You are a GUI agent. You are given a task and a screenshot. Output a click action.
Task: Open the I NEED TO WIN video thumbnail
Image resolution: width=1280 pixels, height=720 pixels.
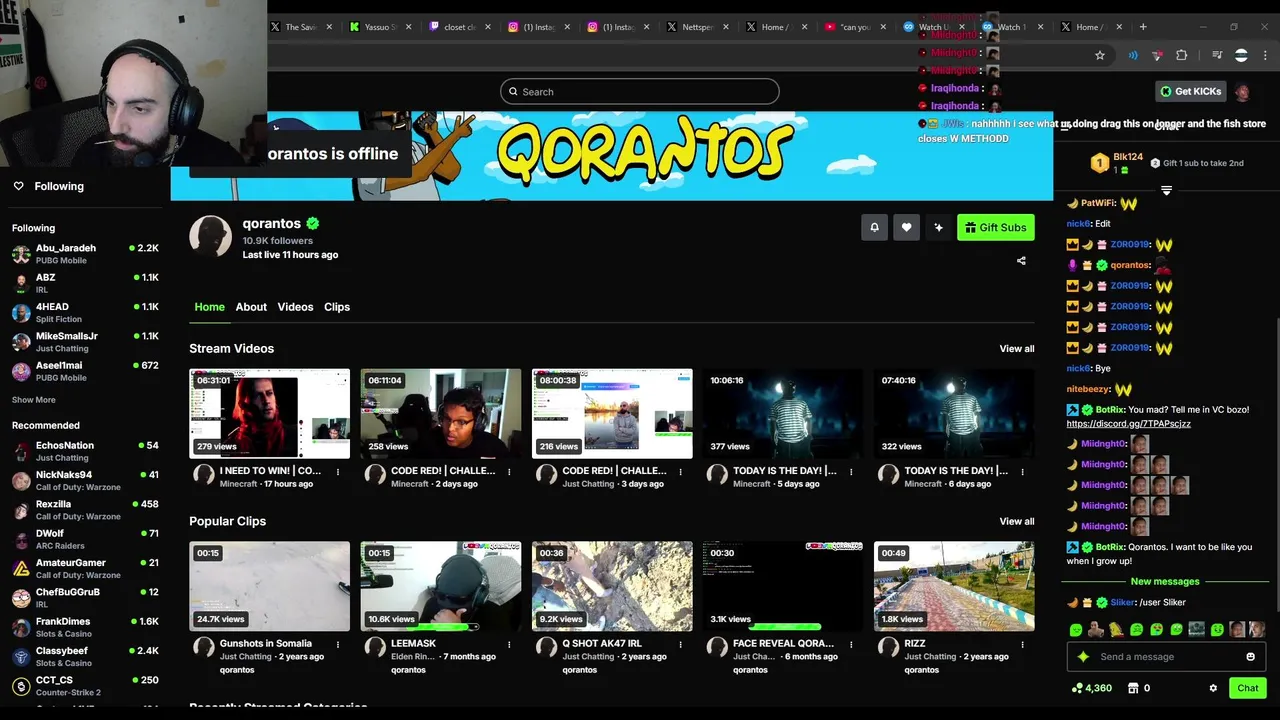pos(270,414)
